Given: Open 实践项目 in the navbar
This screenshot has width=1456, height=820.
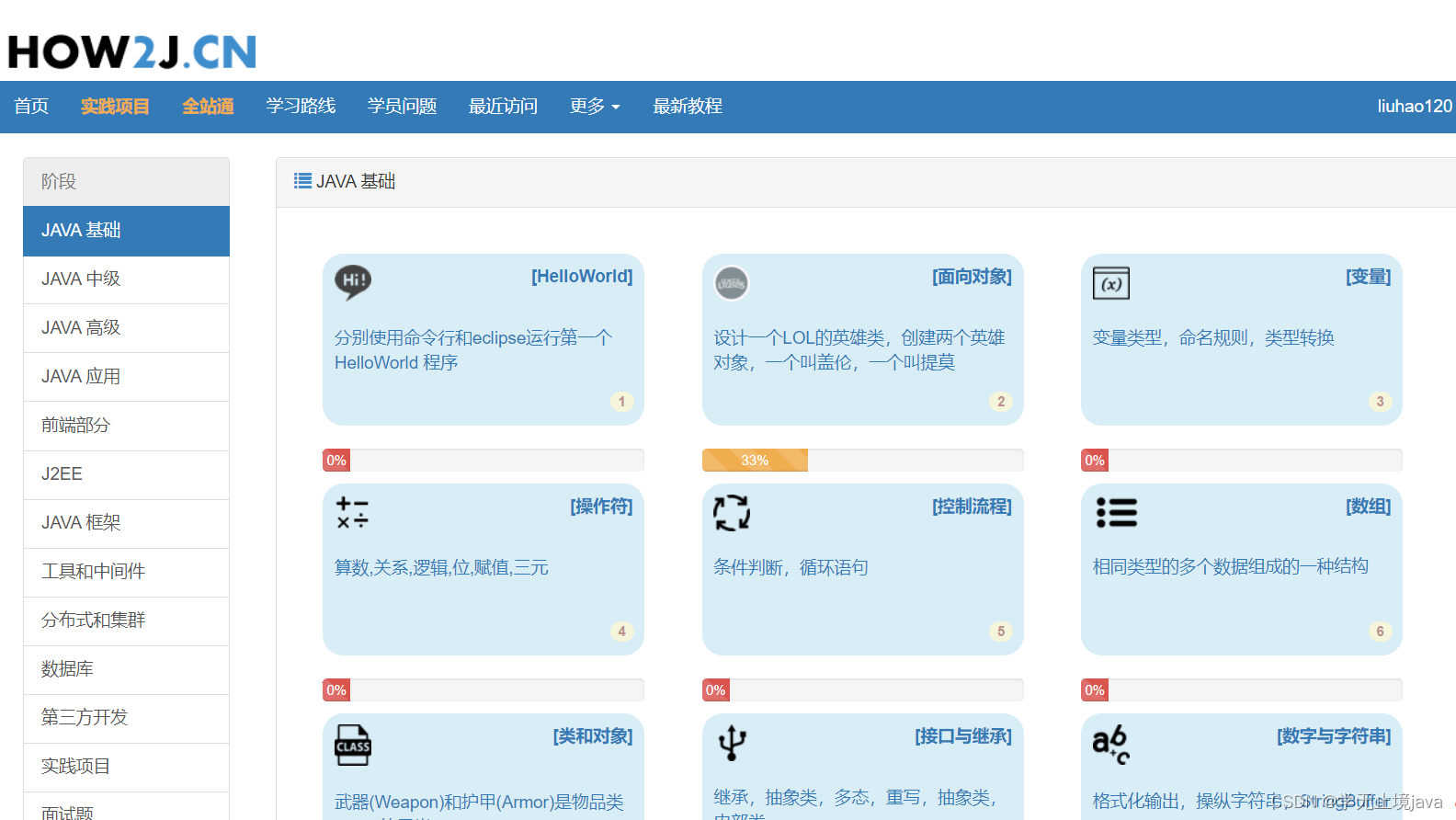Looking at the screenshot, I should tap(115, 107).
